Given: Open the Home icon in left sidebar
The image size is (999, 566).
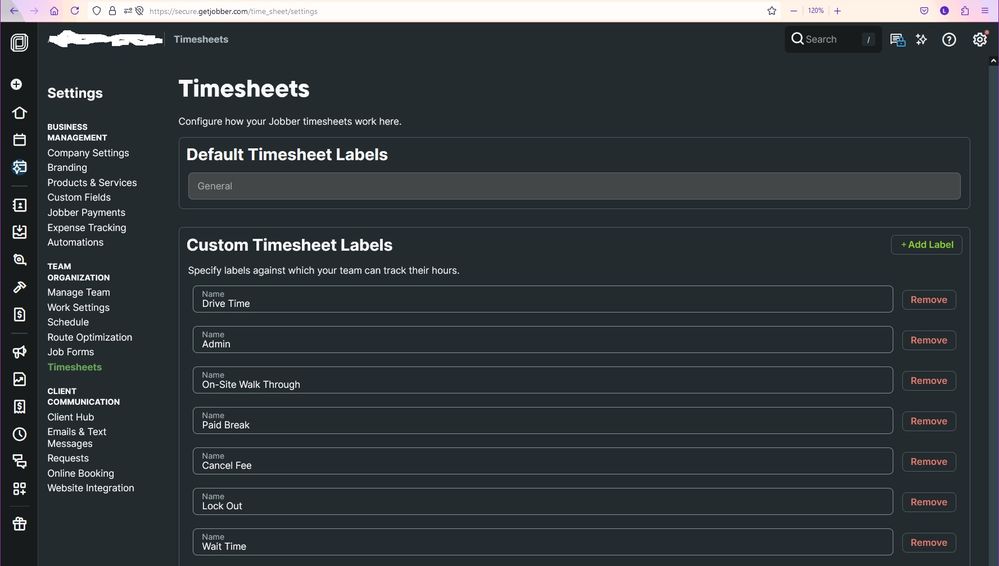Looking at the screenshot, I should pos(19,113).
